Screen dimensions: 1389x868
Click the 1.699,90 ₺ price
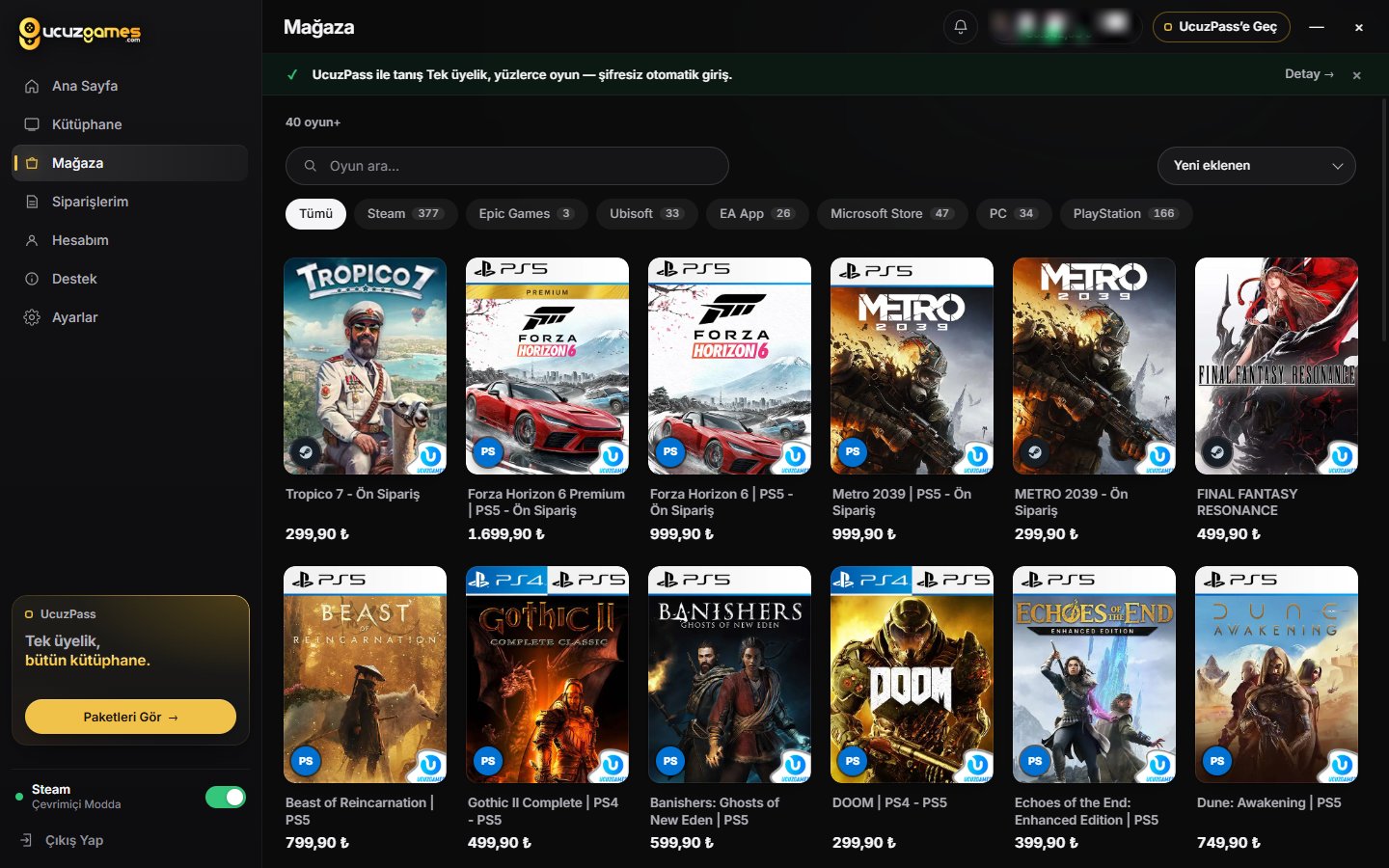(506, 534)
